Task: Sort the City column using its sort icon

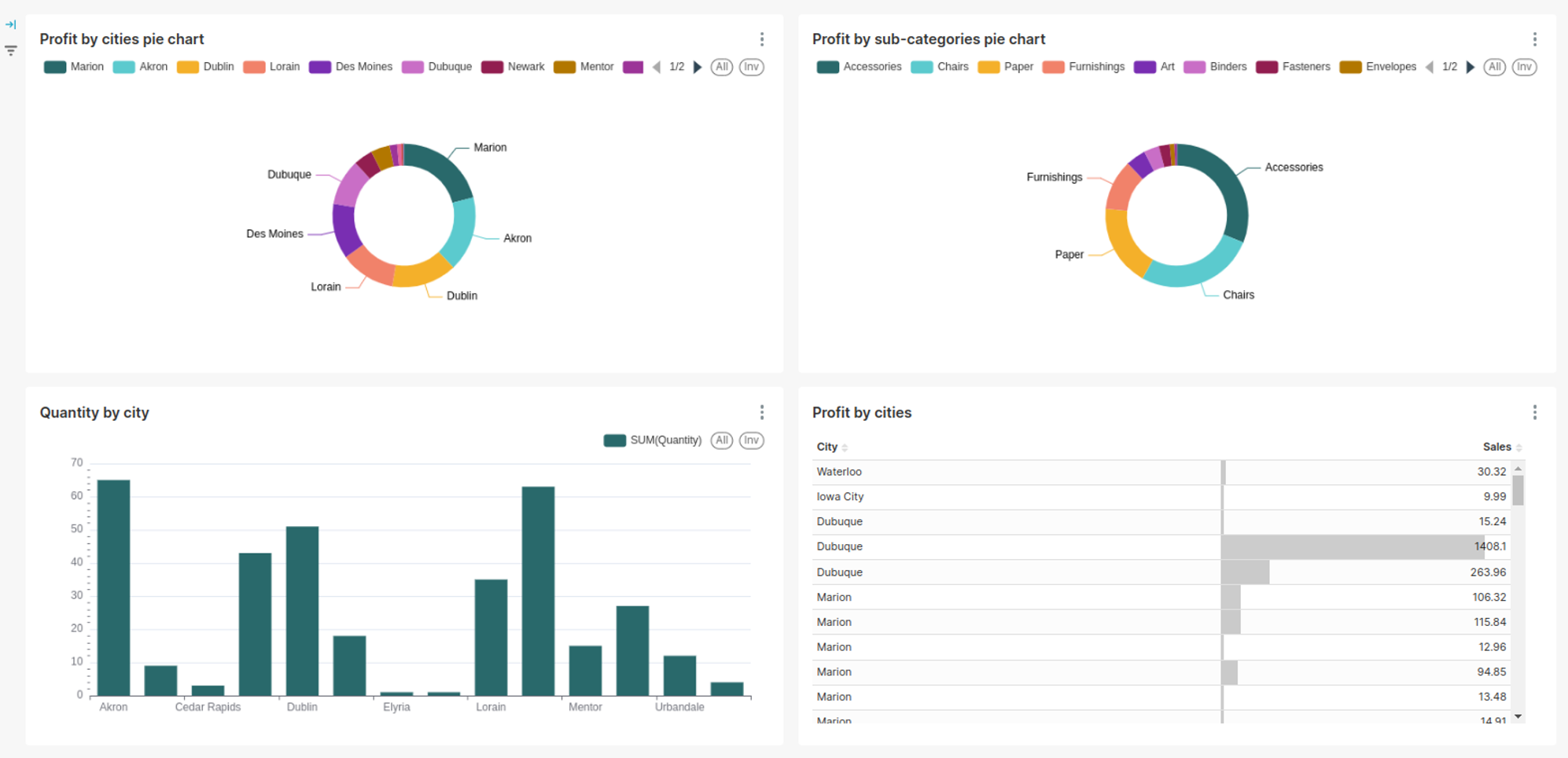Action: coord(845,447)
